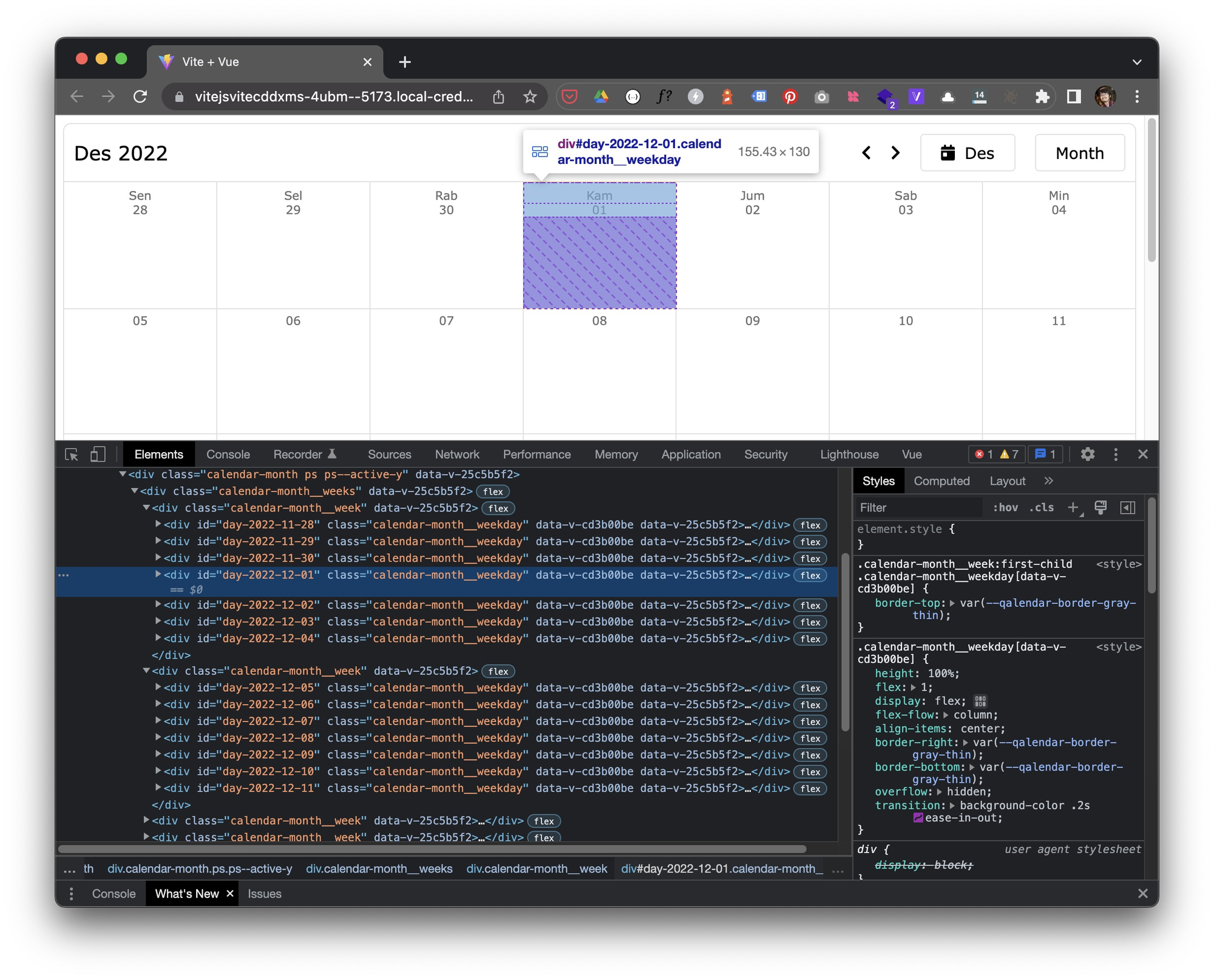
Task: Add a new style rule
Action: pyautogui.click(x=1073, y=507)
